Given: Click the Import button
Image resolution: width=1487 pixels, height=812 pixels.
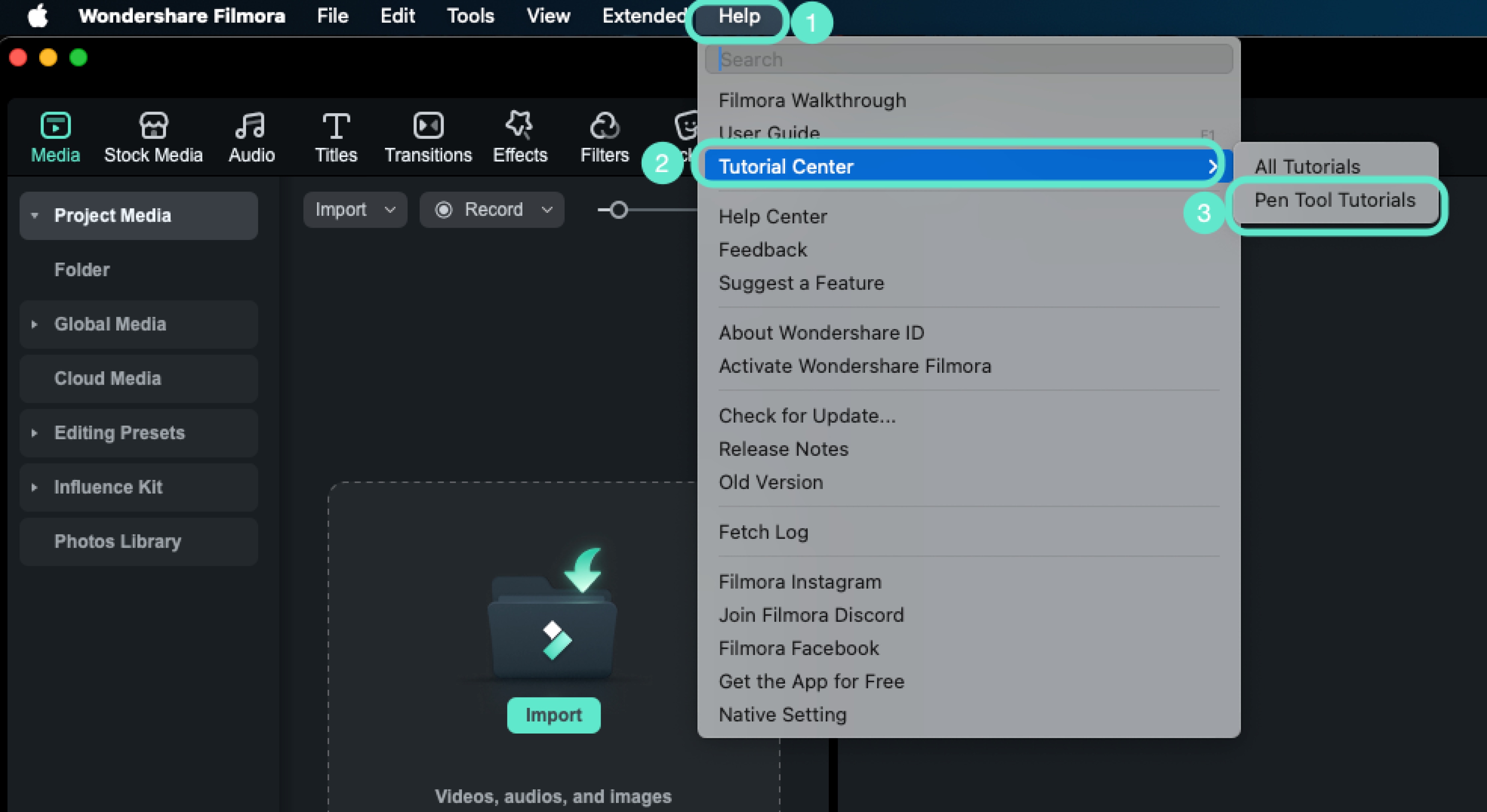Looking at the screenshot, I should (553, 714).
